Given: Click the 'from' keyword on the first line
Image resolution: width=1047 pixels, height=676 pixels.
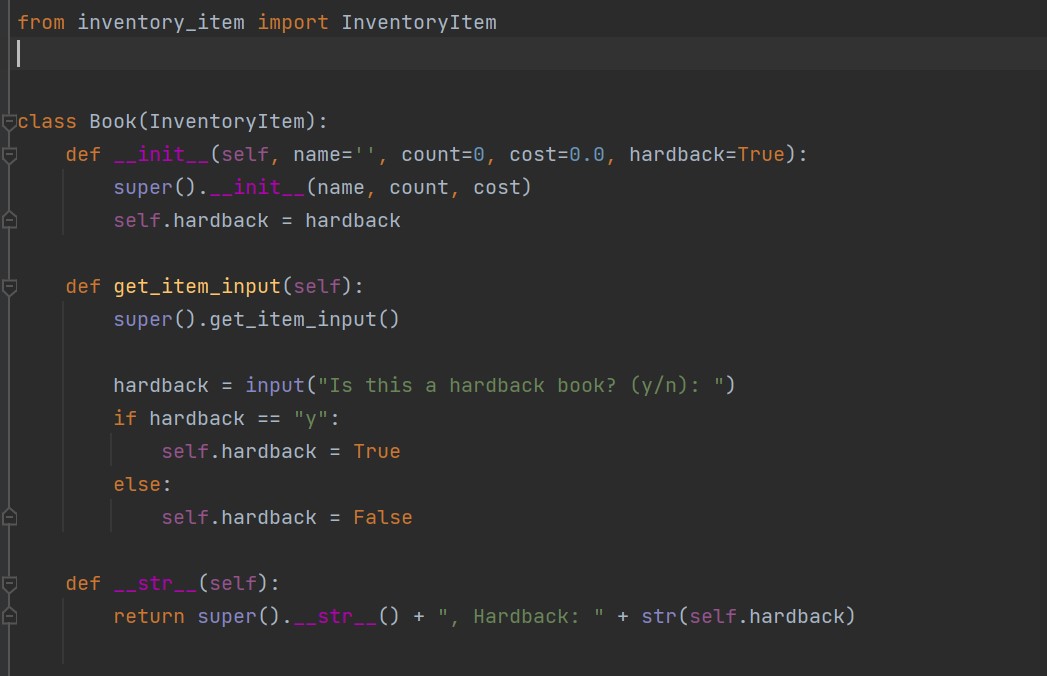Looking at the screenshot, I should (x=41, y=23).
